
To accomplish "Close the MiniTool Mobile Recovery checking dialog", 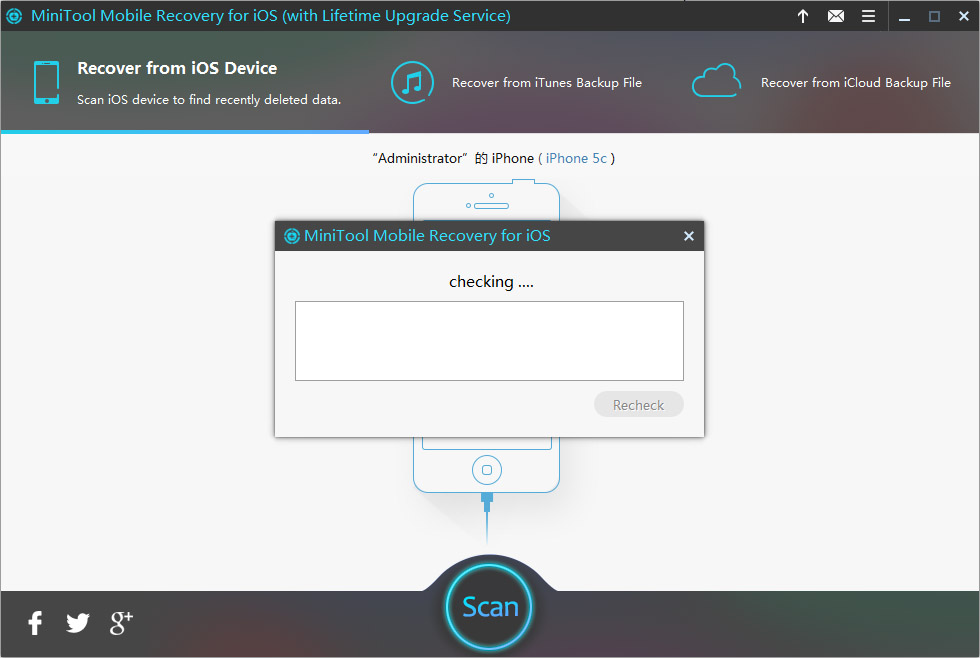I will [688, 236].
